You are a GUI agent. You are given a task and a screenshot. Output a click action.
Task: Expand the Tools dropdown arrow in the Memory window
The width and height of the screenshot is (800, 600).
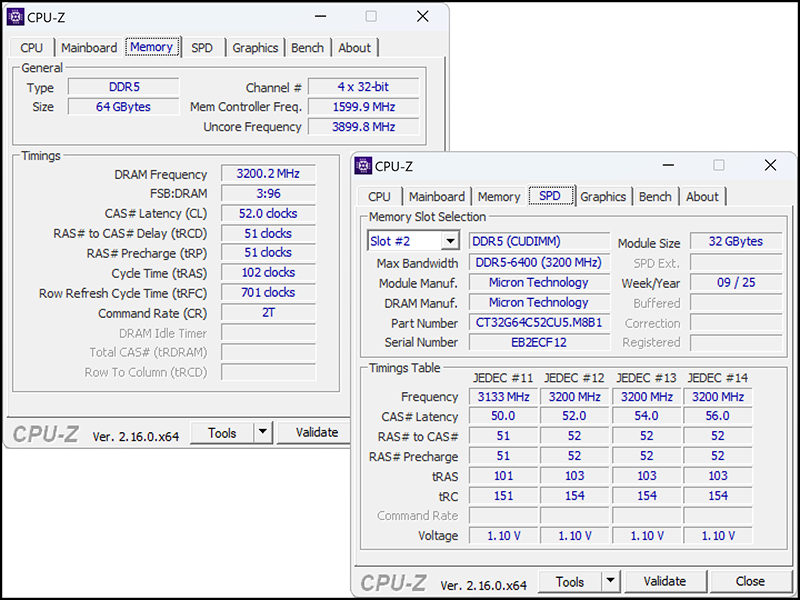[x=263, y=433]
